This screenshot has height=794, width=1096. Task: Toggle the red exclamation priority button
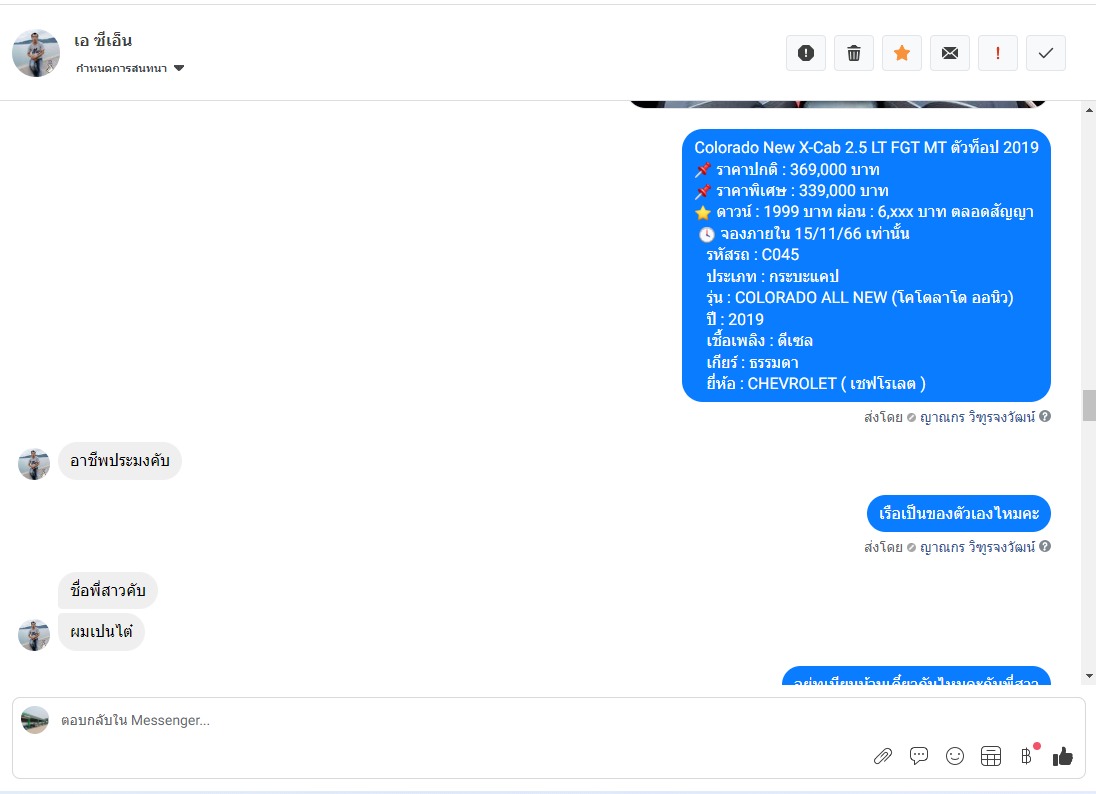(x=997, y=53)
